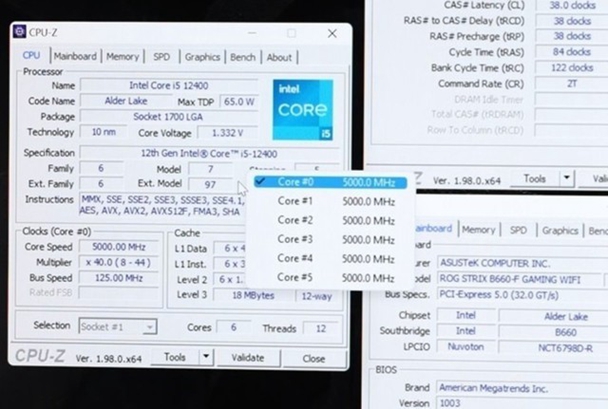Click the Bus Specs PCI-Express 5.0 value
The height and width of the screenshot is (409, 608).
click(x=522, y=295)
